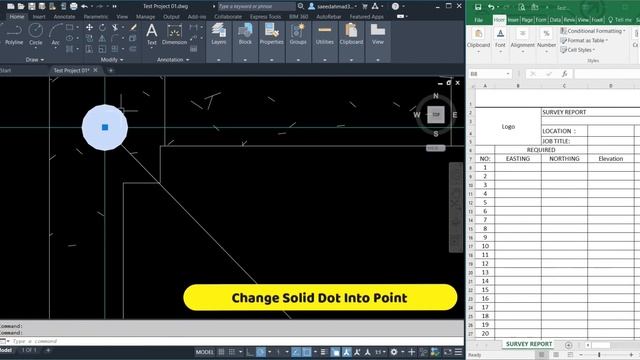Select the Polyline tool in AutoCAD
640x360 pixels.
(x=13, y=34)
